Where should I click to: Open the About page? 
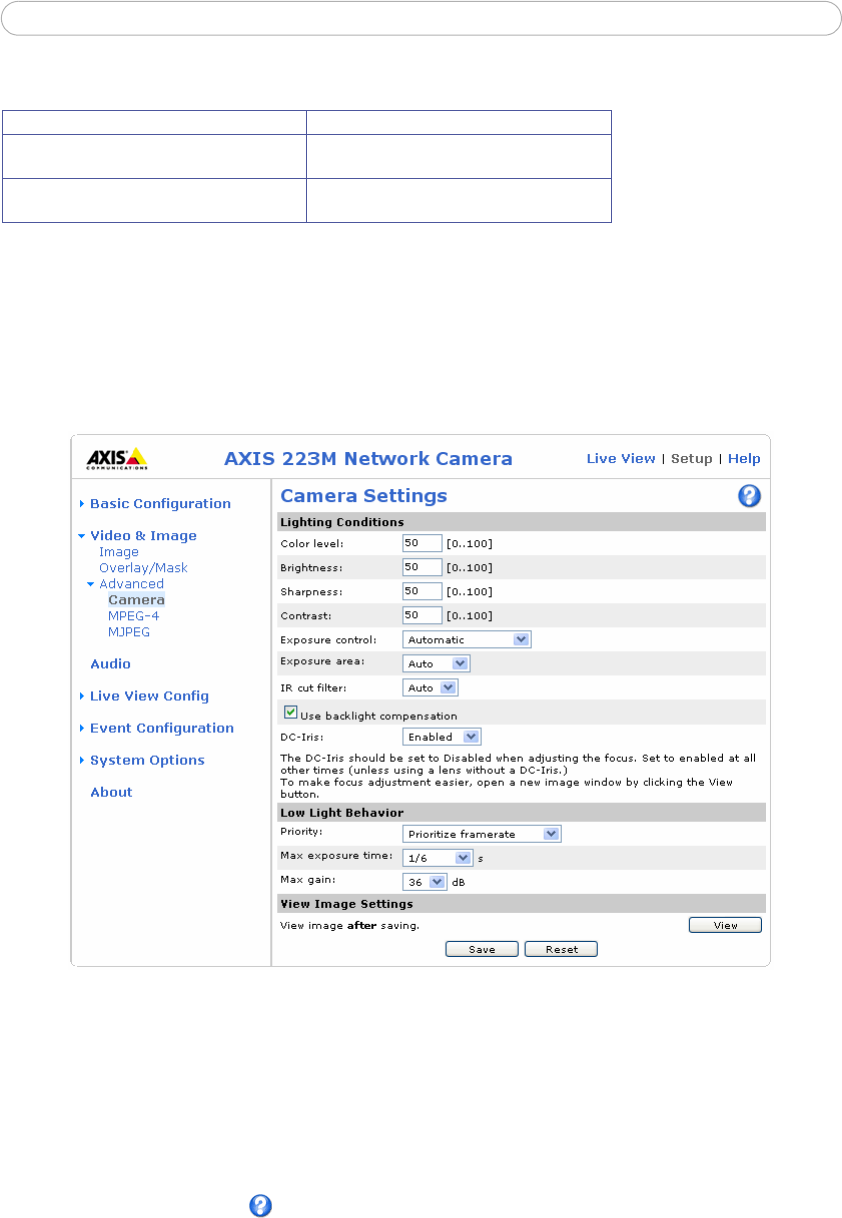tap(111, 792)
